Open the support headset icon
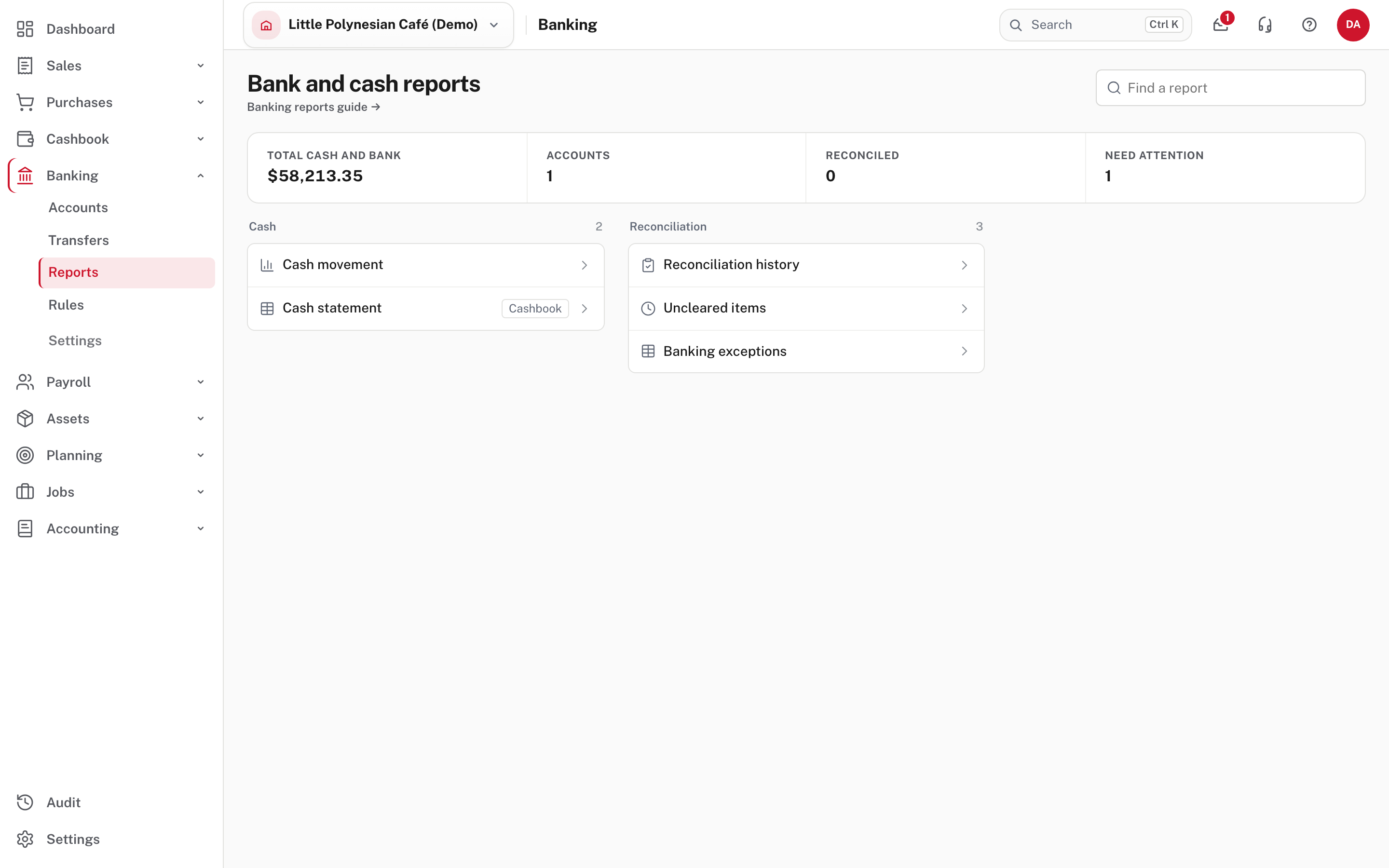Screen dimensions: 1389x868 [1265, 25]
